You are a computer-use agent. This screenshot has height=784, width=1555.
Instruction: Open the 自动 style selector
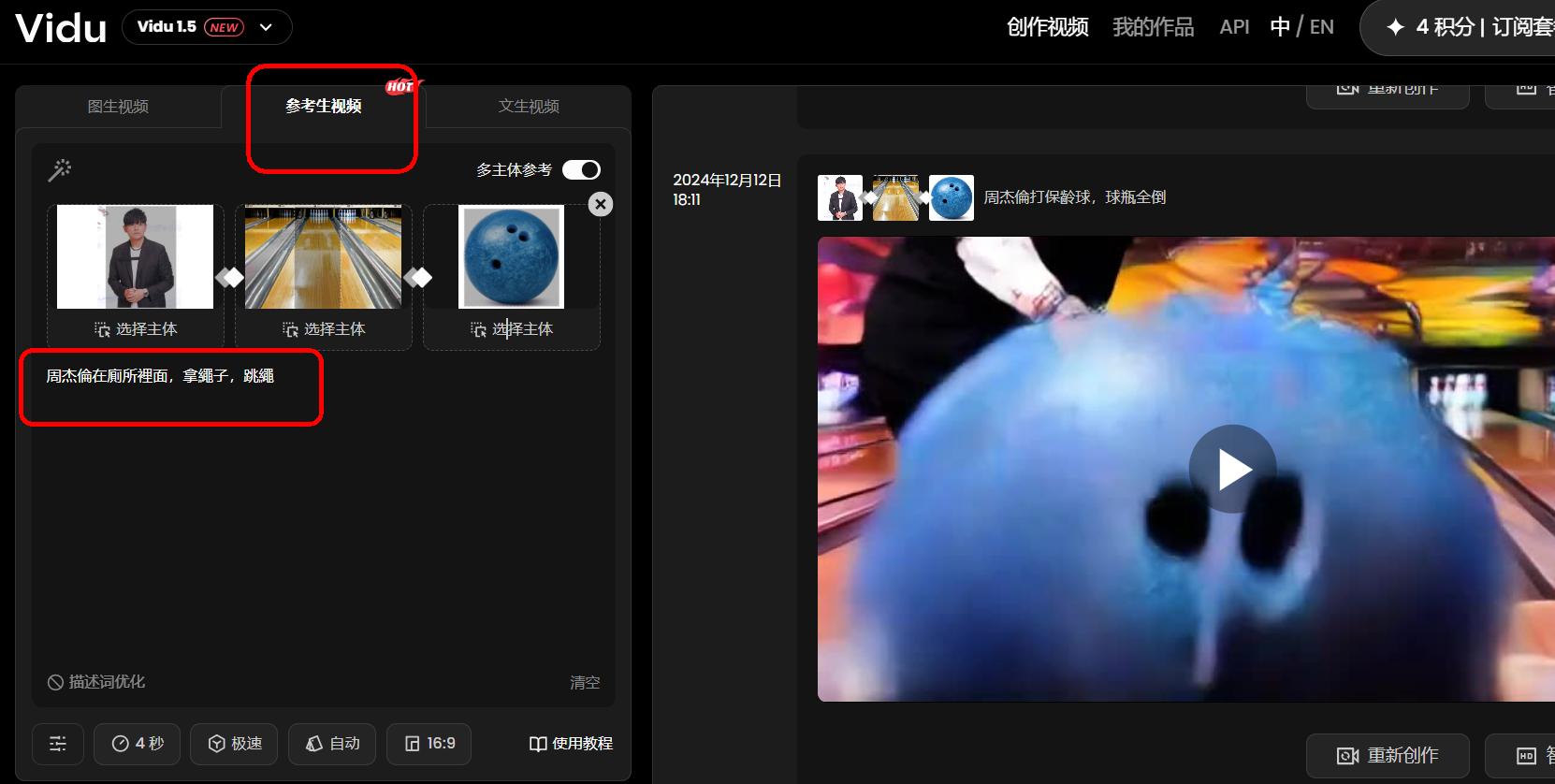332,744
